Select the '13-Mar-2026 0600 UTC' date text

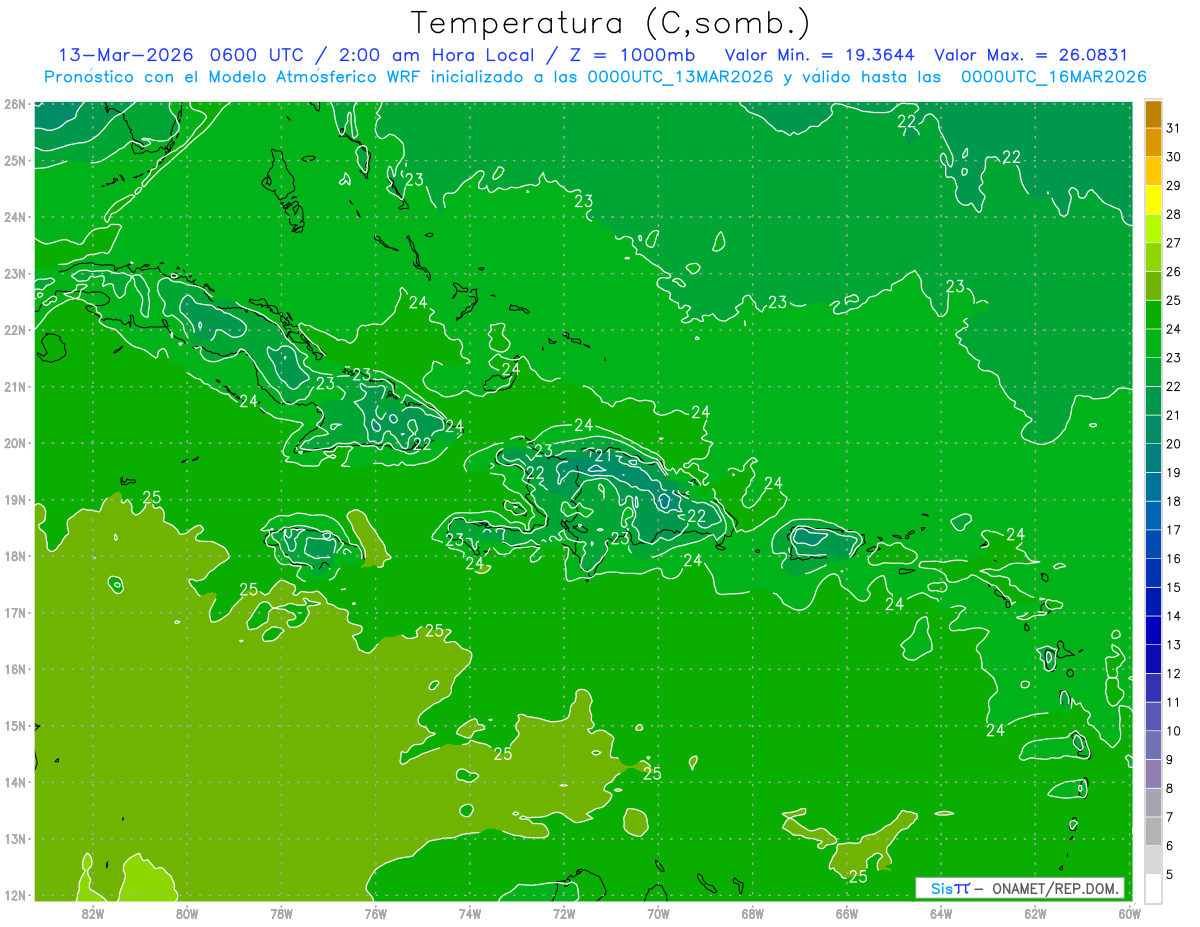(184, 55)
